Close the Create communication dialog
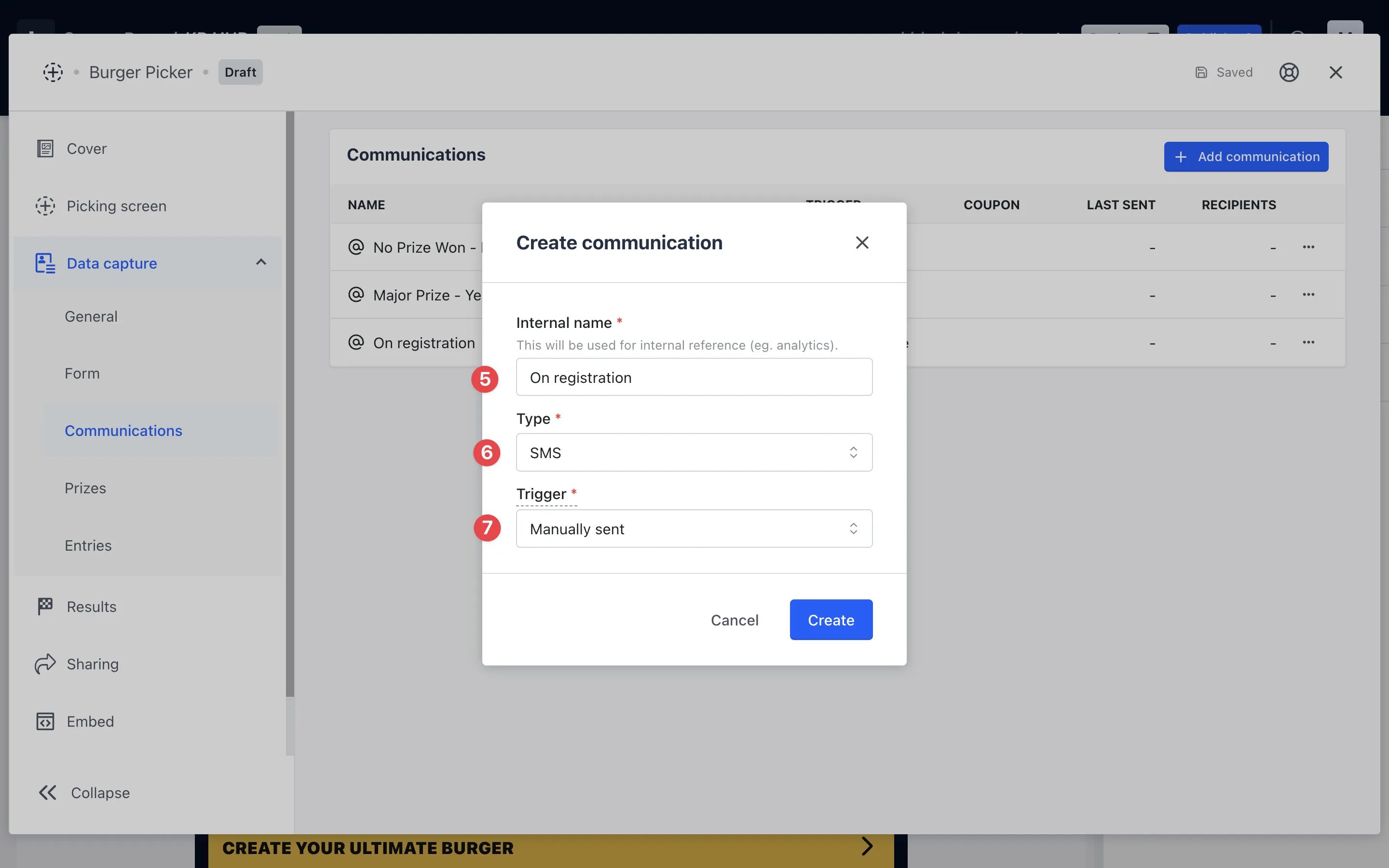 (x=861, y=243)
